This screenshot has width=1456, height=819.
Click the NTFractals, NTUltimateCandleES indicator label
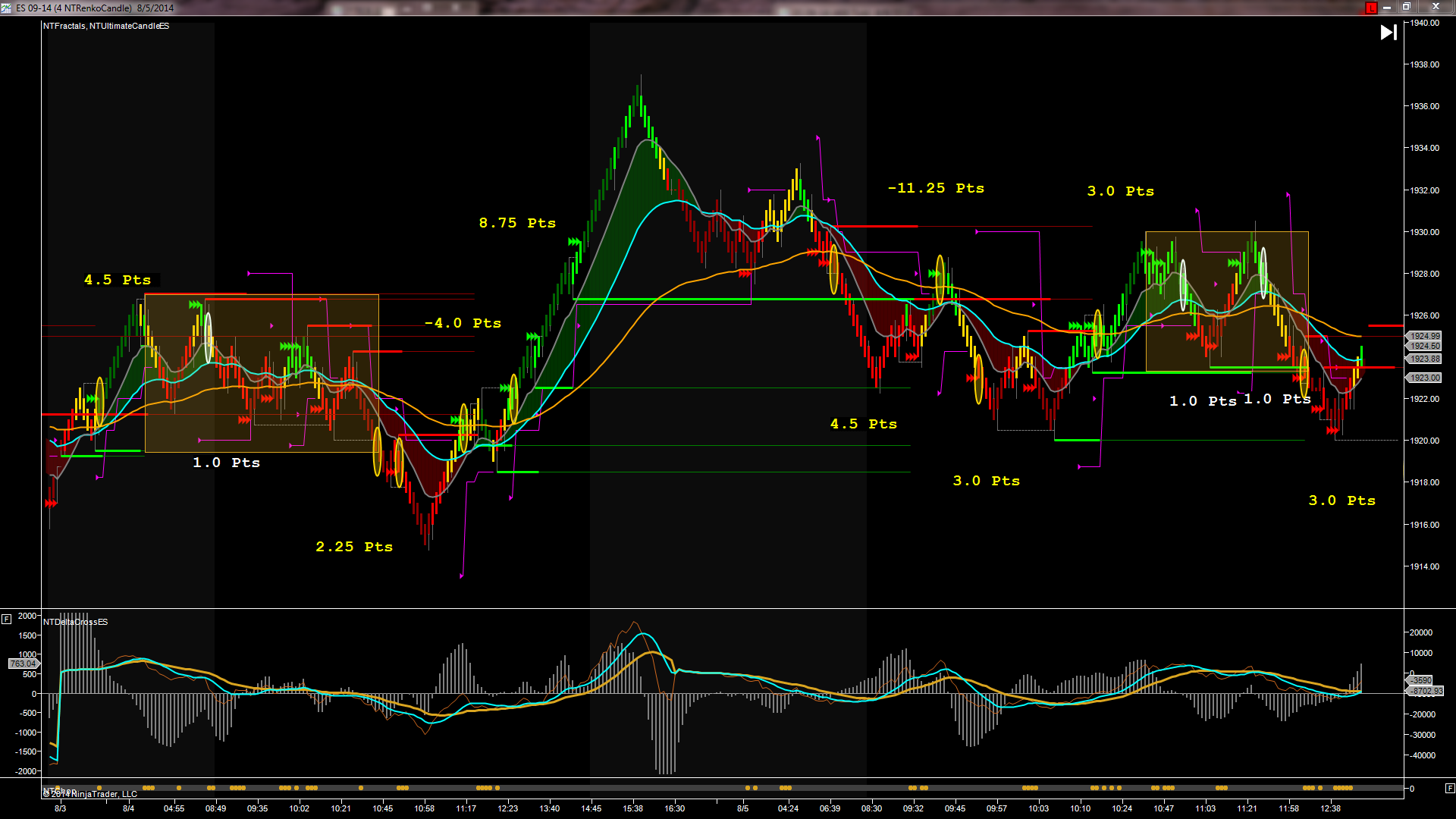coord(106,26)
